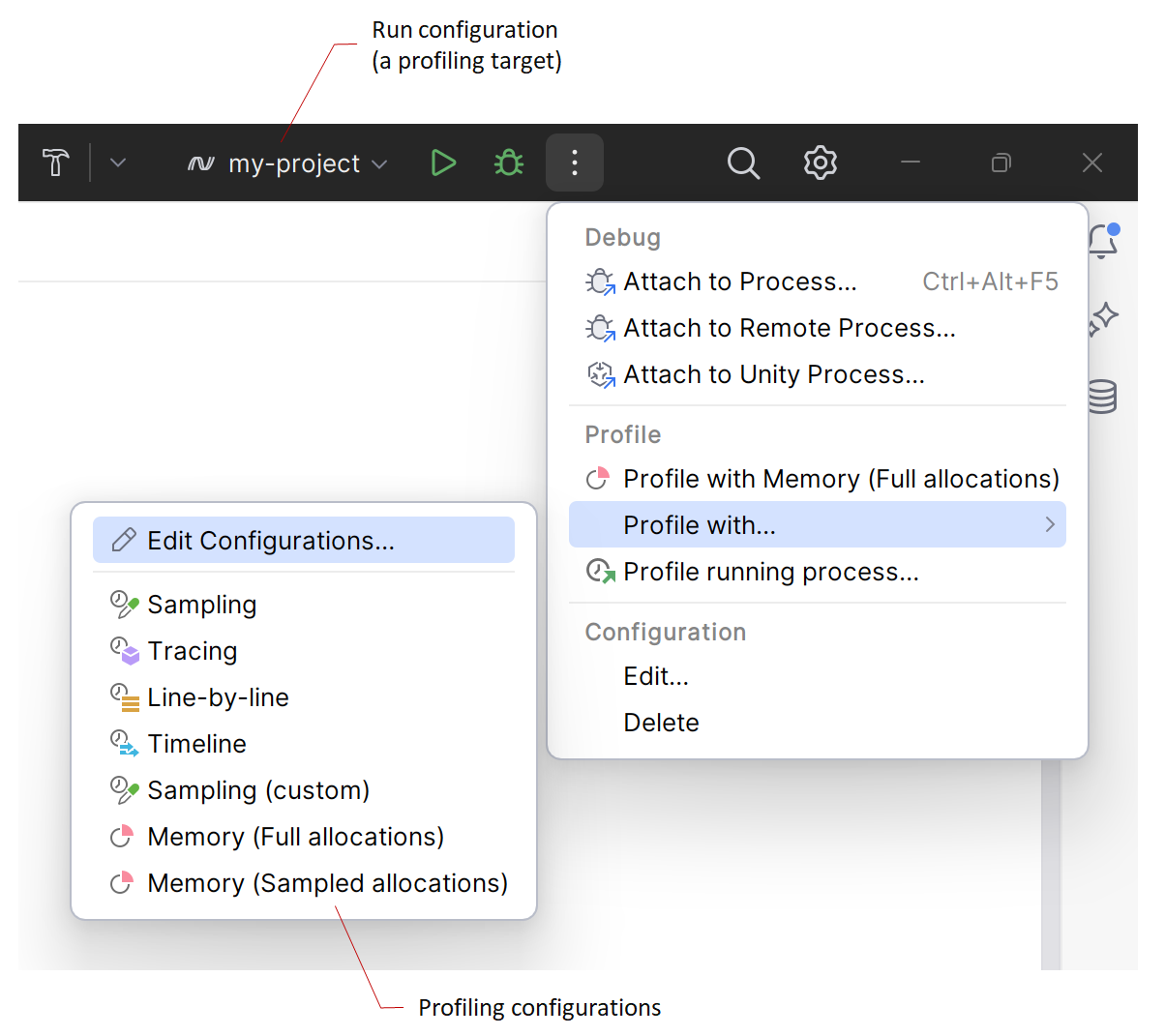Open the three-dot More actions icon

(x=575, y=163)
